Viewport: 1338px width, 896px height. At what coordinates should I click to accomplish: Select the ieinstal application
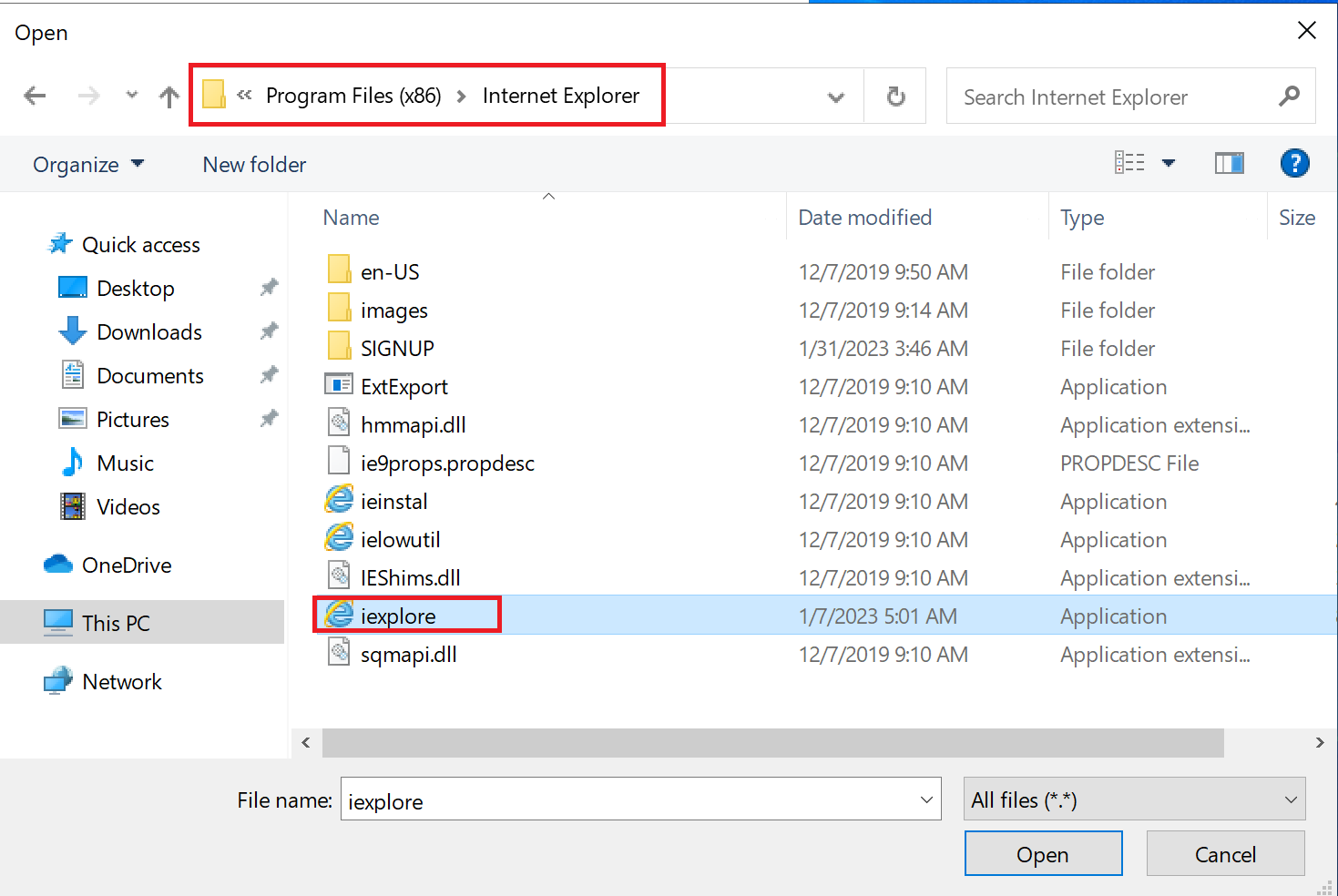click(393, 502)
